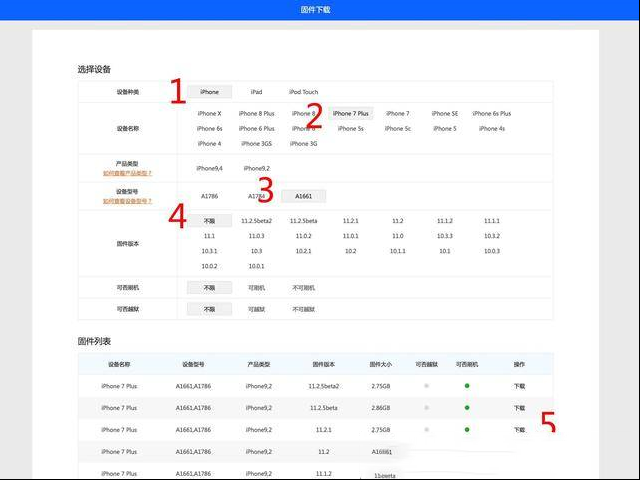640x480 pixels.
Task: Click the 2.86GB firmware size cell
Action: pos(380,408)
